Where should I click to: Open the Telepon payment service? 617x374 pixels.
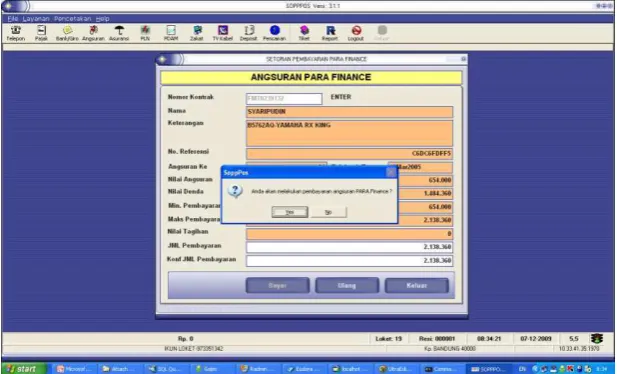16,33
